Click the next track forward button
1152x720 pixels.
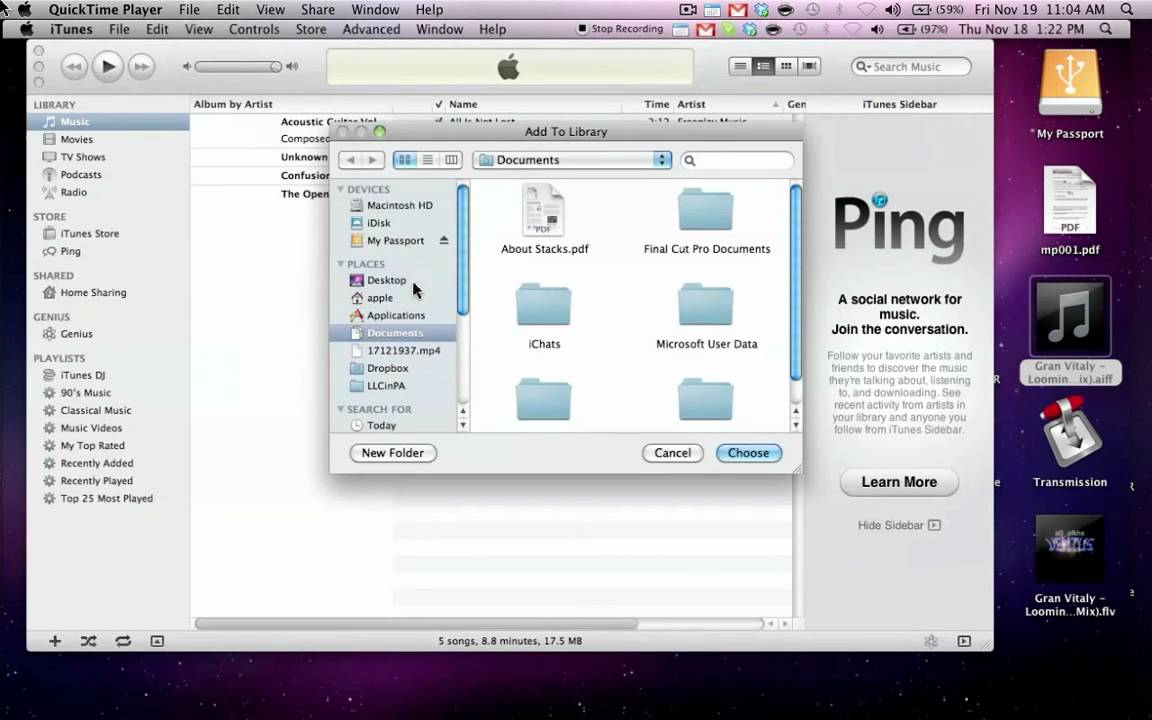142,67
